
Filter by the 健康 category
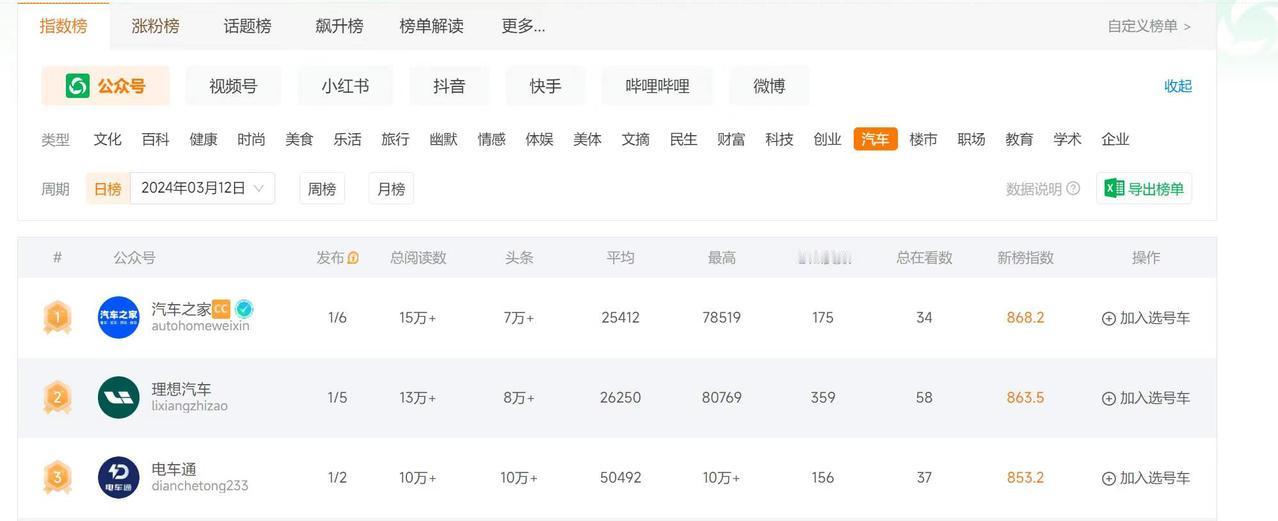point(203,139)
